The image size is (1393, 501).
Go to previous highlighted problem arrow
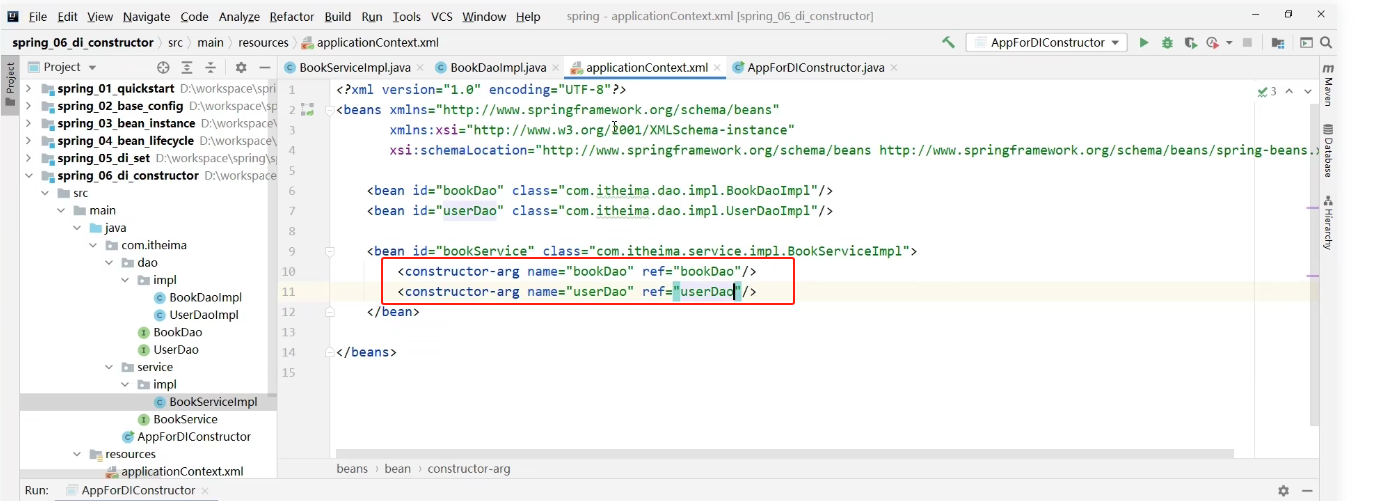[1290, 91]
